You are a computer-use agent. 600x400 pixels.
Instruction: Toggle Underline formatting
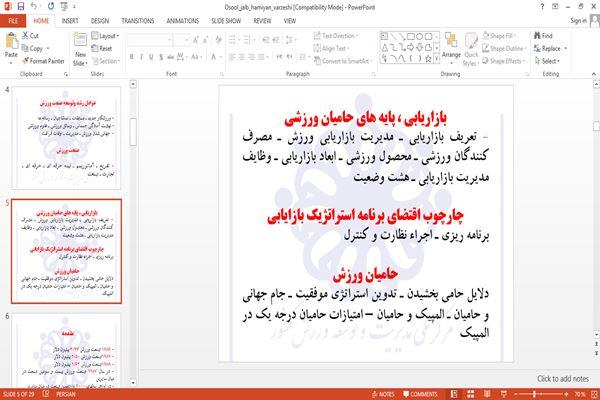coord(151,57)
